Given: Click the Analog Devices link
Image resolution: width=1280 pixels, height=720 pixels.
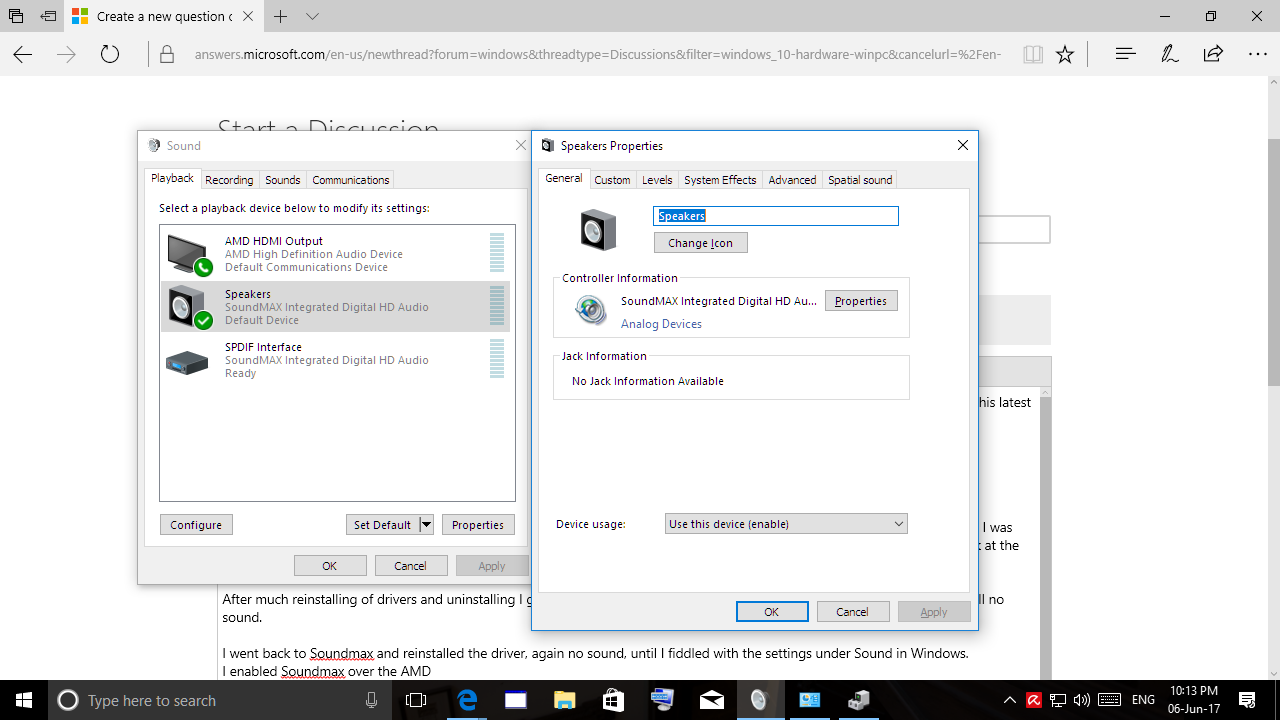Looking at the screenshot, I should 661,324.
